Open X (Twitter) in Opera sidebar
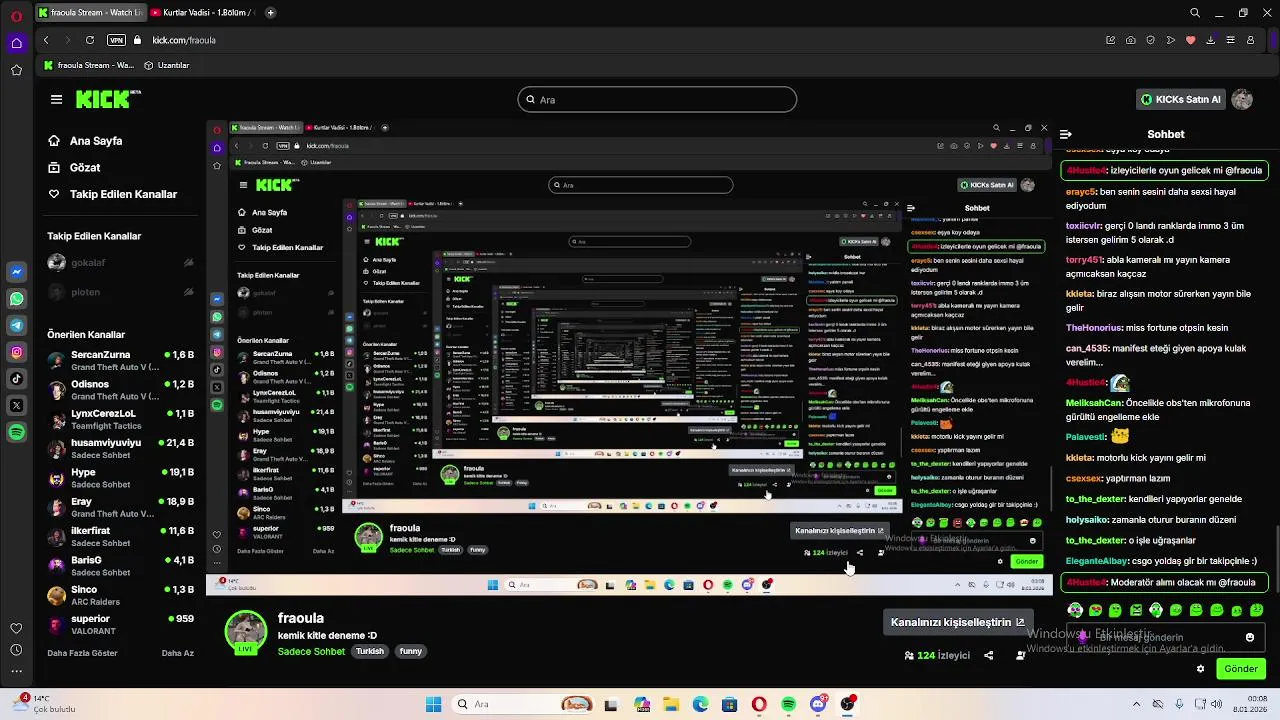This screenshot has height=720, width=1280. (16, 405)
